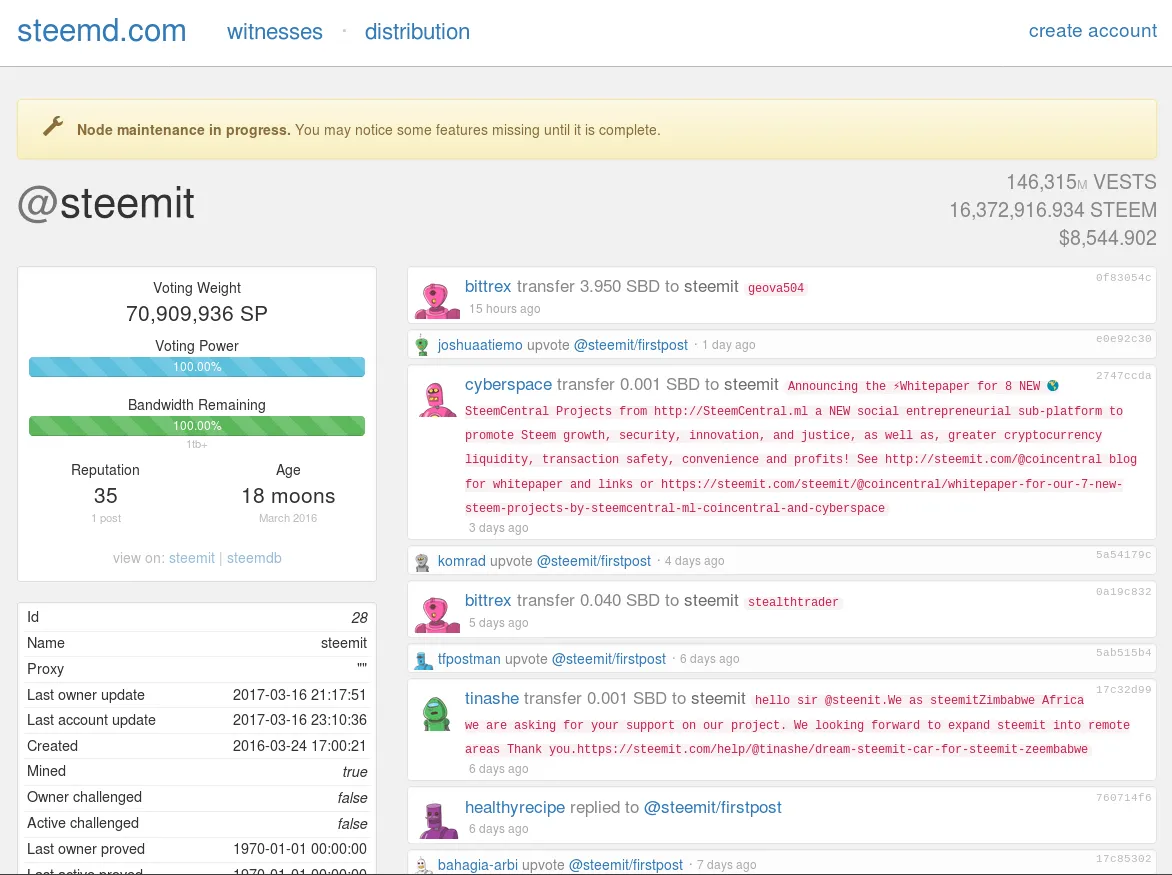The width and height of the screenshot is (1172, 875).
Task: Open komrad user profile
Action: (x=461, y=561)
